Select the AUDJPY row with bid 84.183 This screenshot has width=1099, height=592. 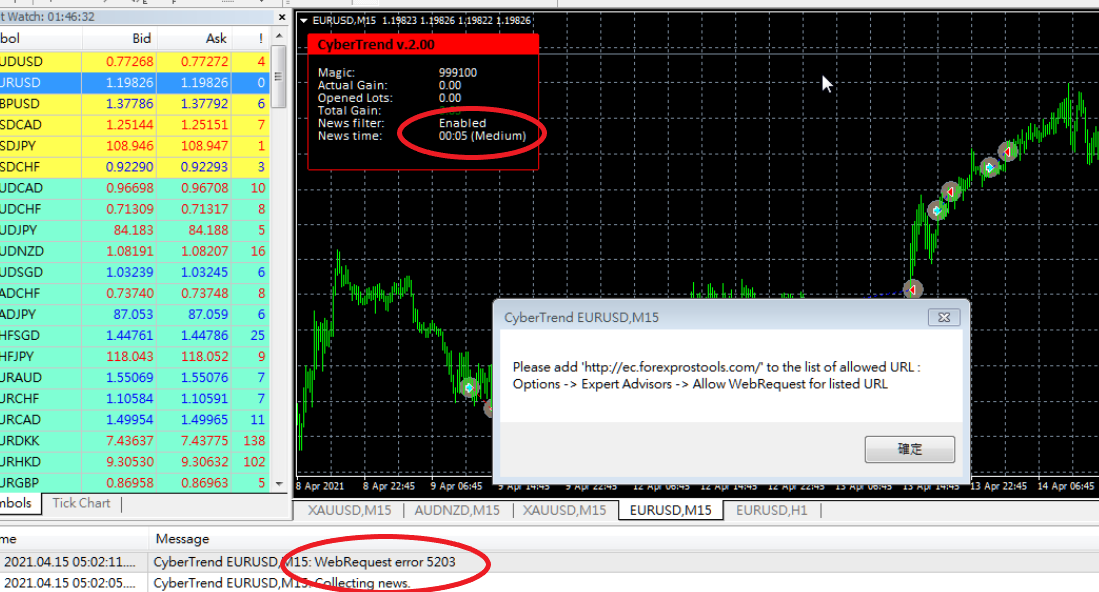tap(135, 230)
